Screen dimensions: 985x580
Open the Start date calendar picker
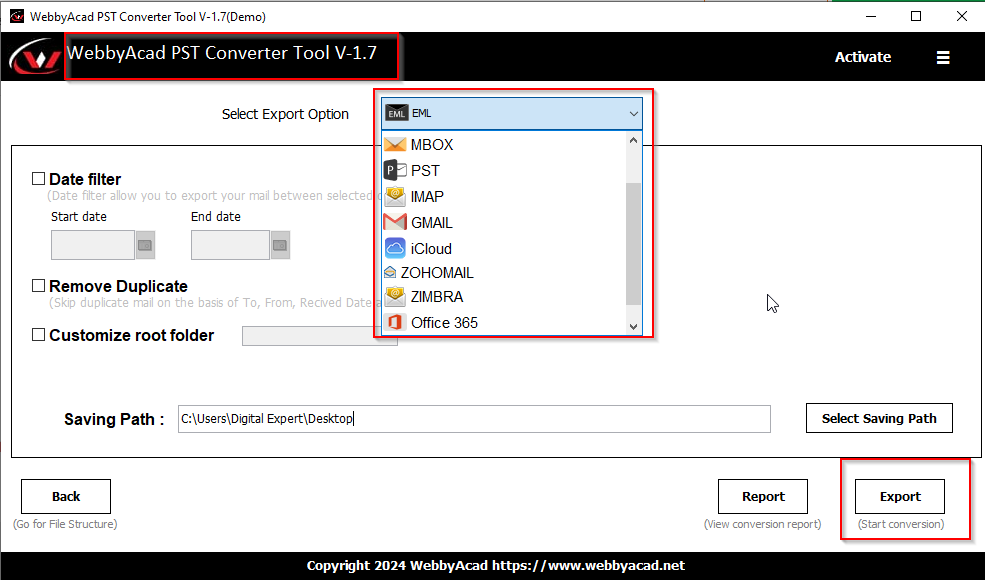point(145,245)
